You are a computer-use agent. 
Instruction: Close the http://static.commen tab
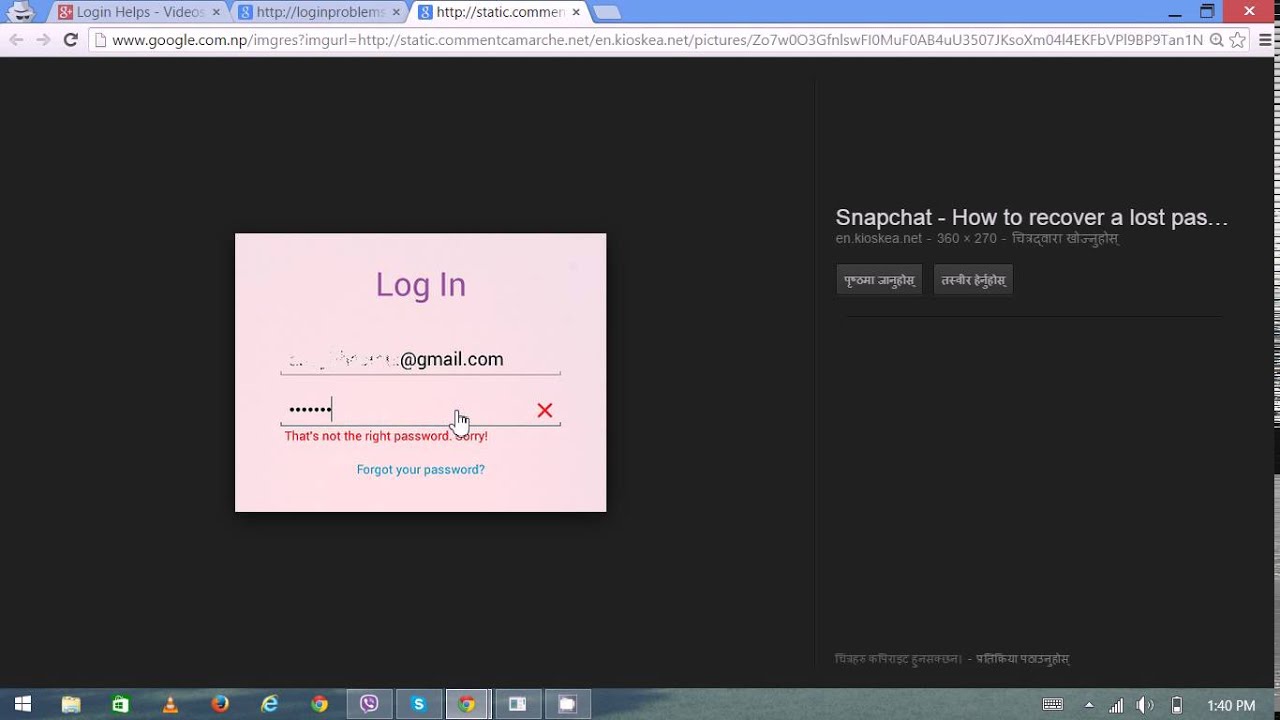(x=576, y=12)
